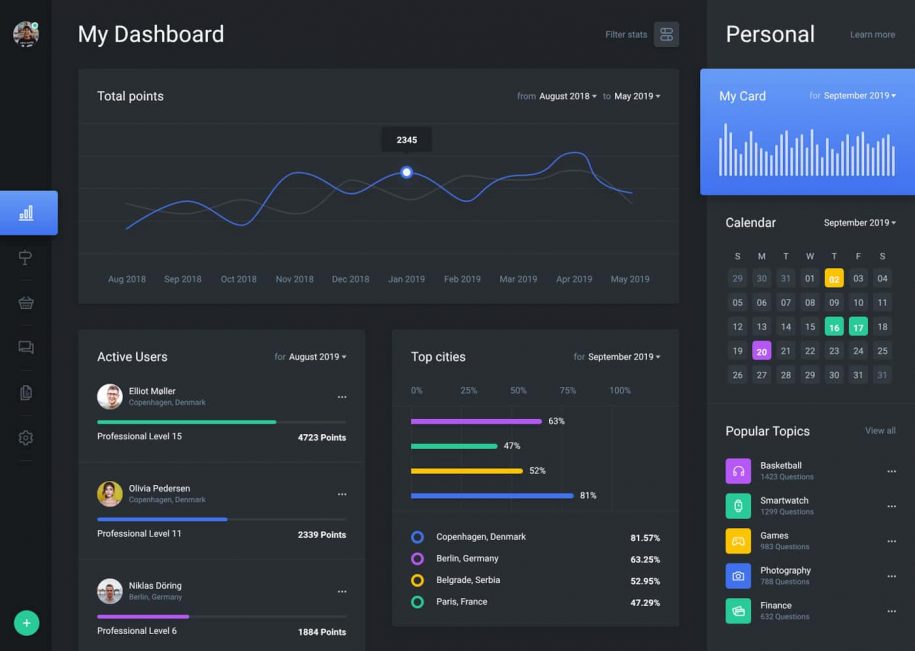Image resolution: width=915 pixels, height=651 pixels.
Task: Select the Dashboard bar-chart icon in sidebar
Action: coord(28,212)
